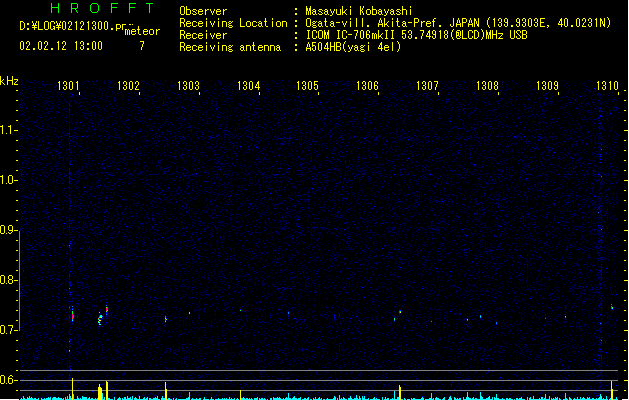Click frequency axis label 0.8

pos(8,280)
